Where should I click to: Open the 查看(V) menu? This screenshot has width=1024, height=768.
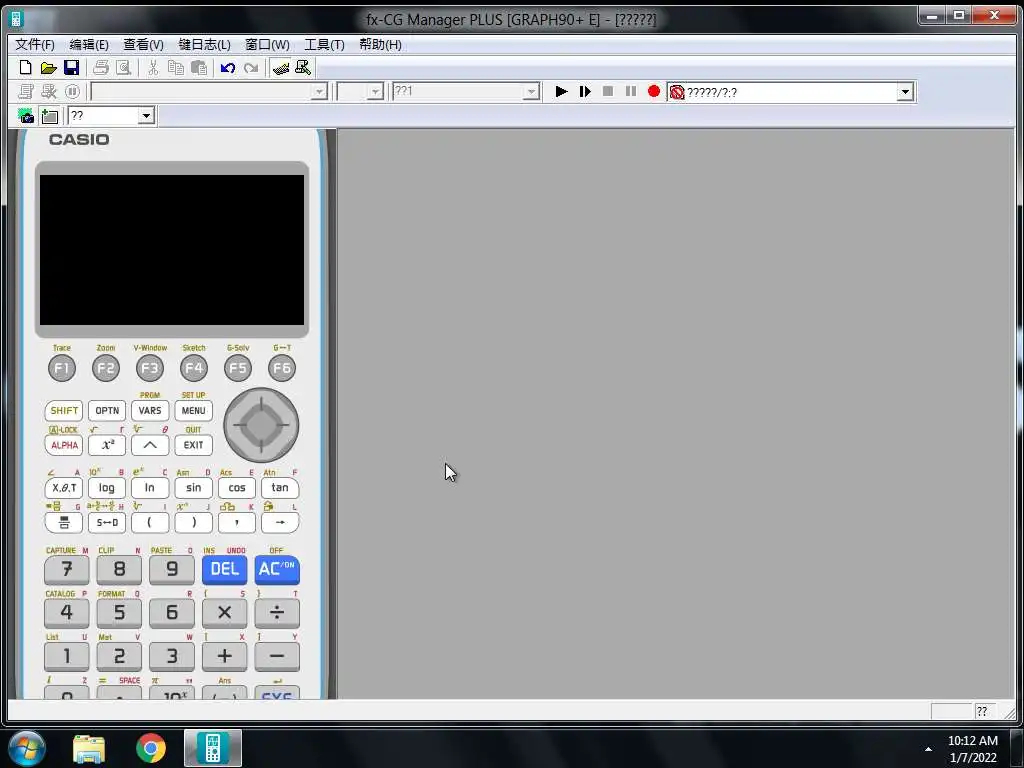point(144,44)
